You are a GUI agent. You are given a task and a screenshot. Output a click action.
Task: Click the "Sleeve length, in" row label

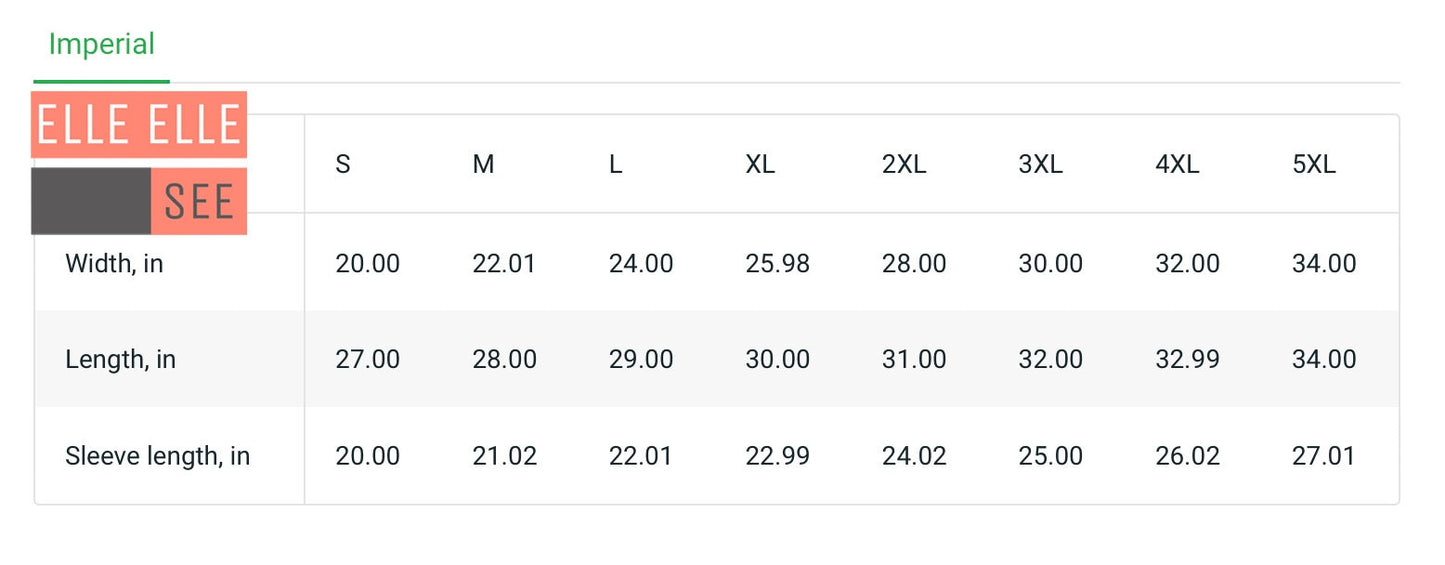[157, 457]
